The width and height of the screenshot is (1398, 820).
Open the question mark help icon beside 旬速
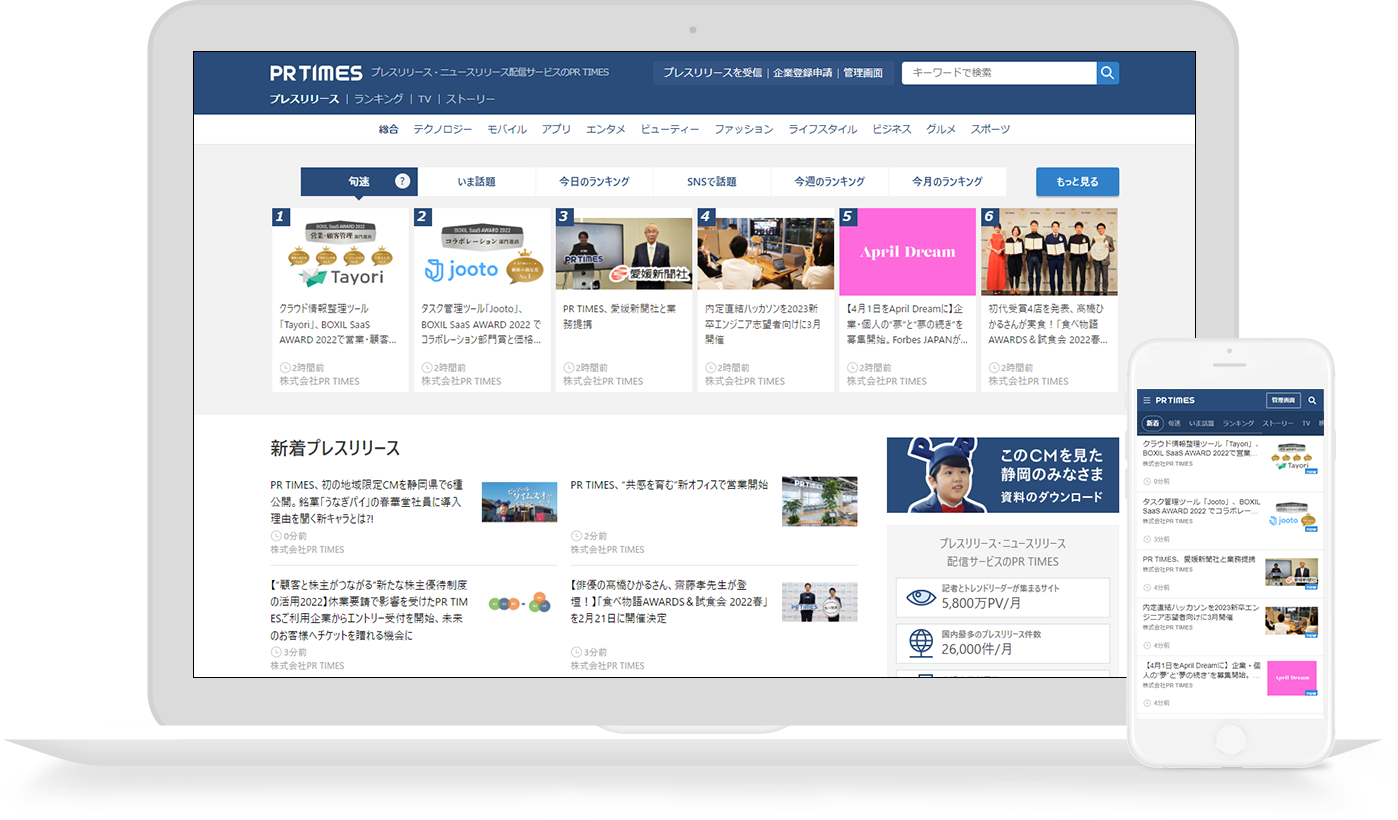click(x=402, y=182)
